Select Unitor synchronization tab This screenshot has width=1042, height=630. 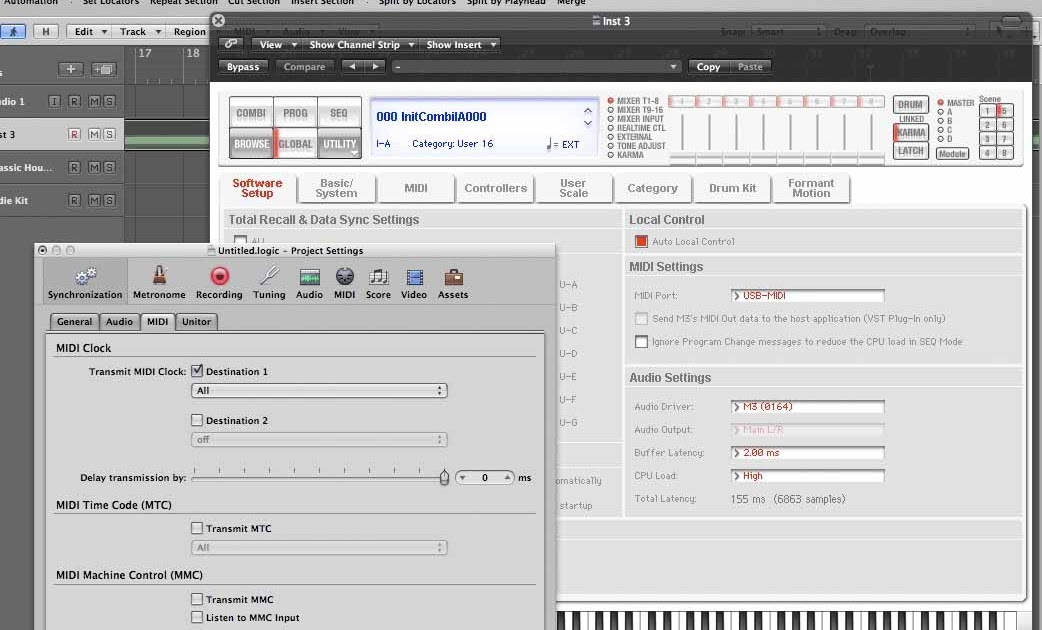tap(196, 322)
